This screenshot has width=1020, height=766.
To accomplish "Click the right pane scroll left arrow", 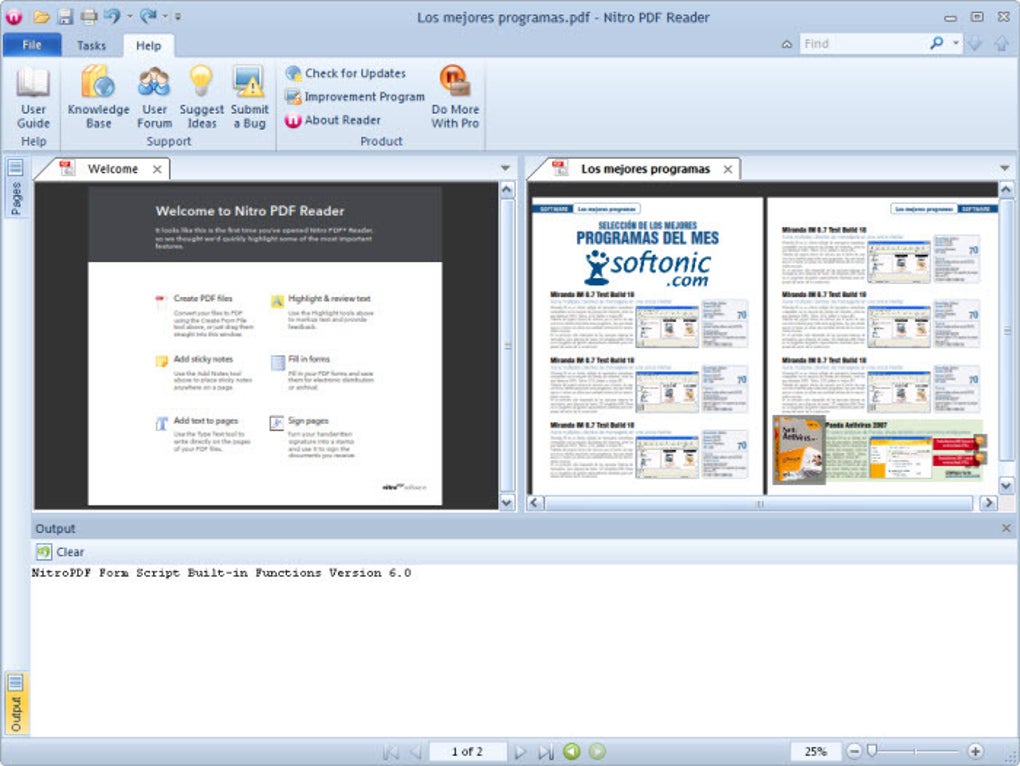I will pyautogui.click(x=535, y=503).
